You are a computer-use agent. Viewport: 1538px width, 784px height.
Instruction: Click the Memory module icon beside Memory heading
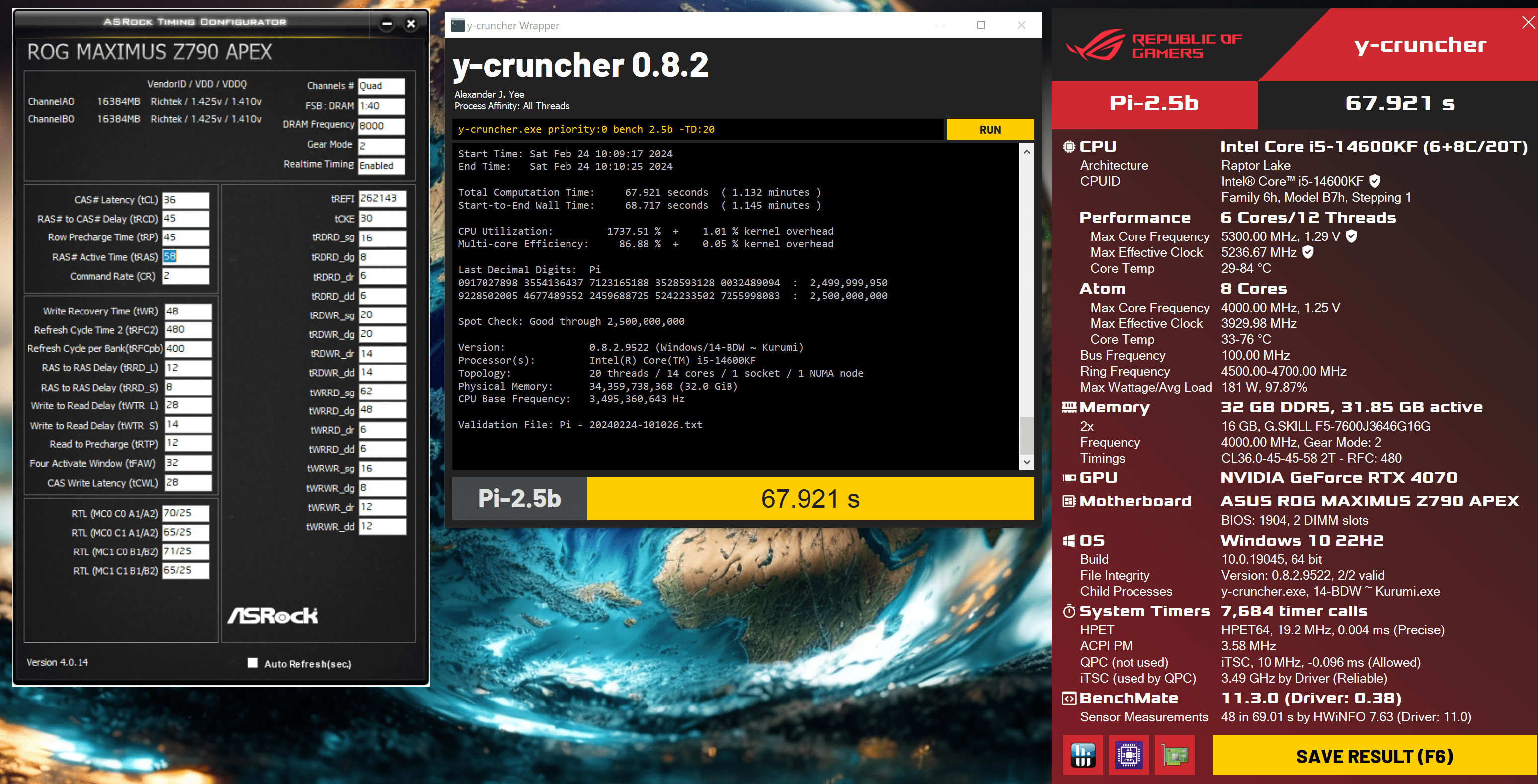1069,407
